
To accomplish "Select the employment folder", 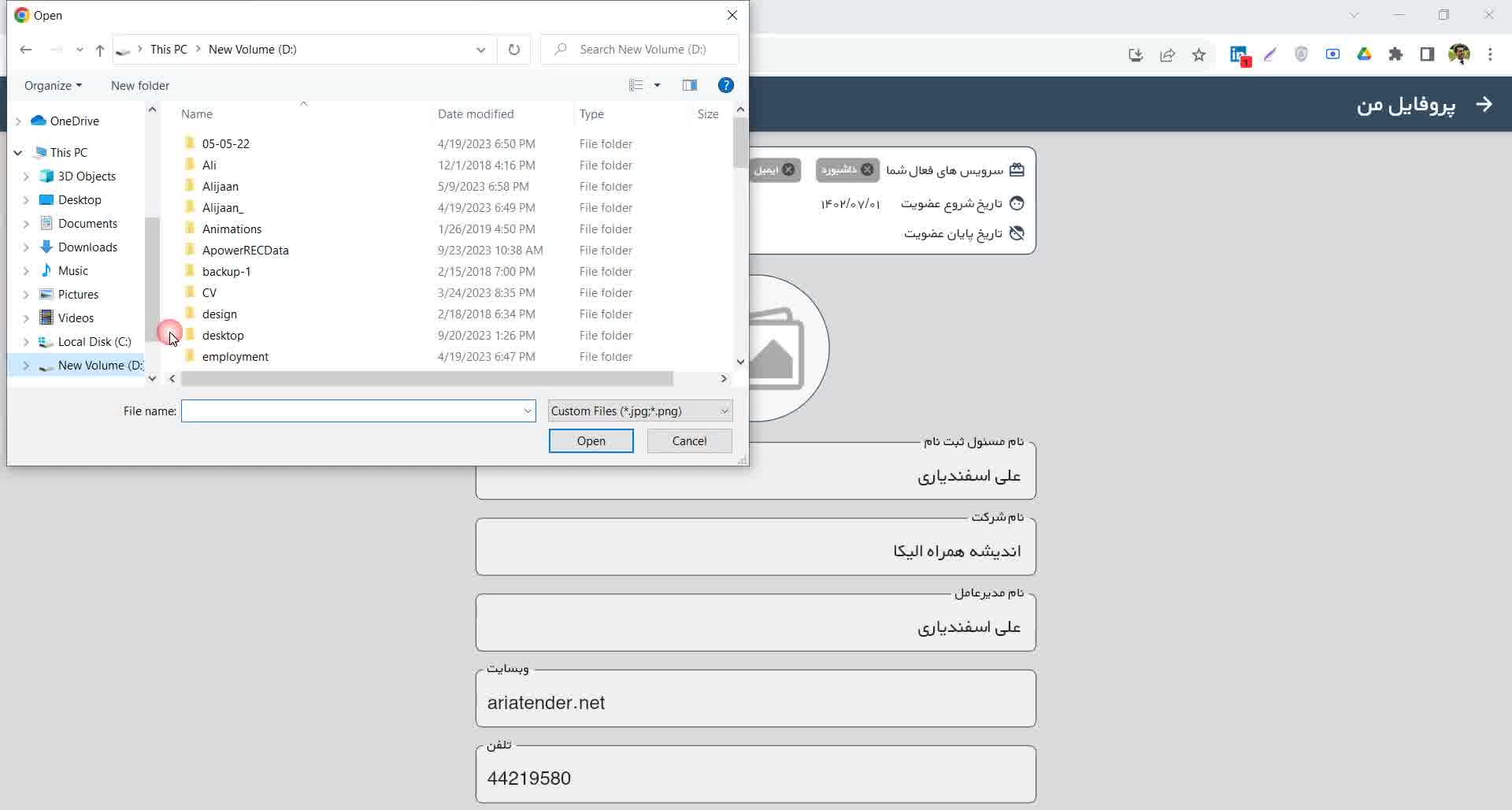I will point(235,356).
